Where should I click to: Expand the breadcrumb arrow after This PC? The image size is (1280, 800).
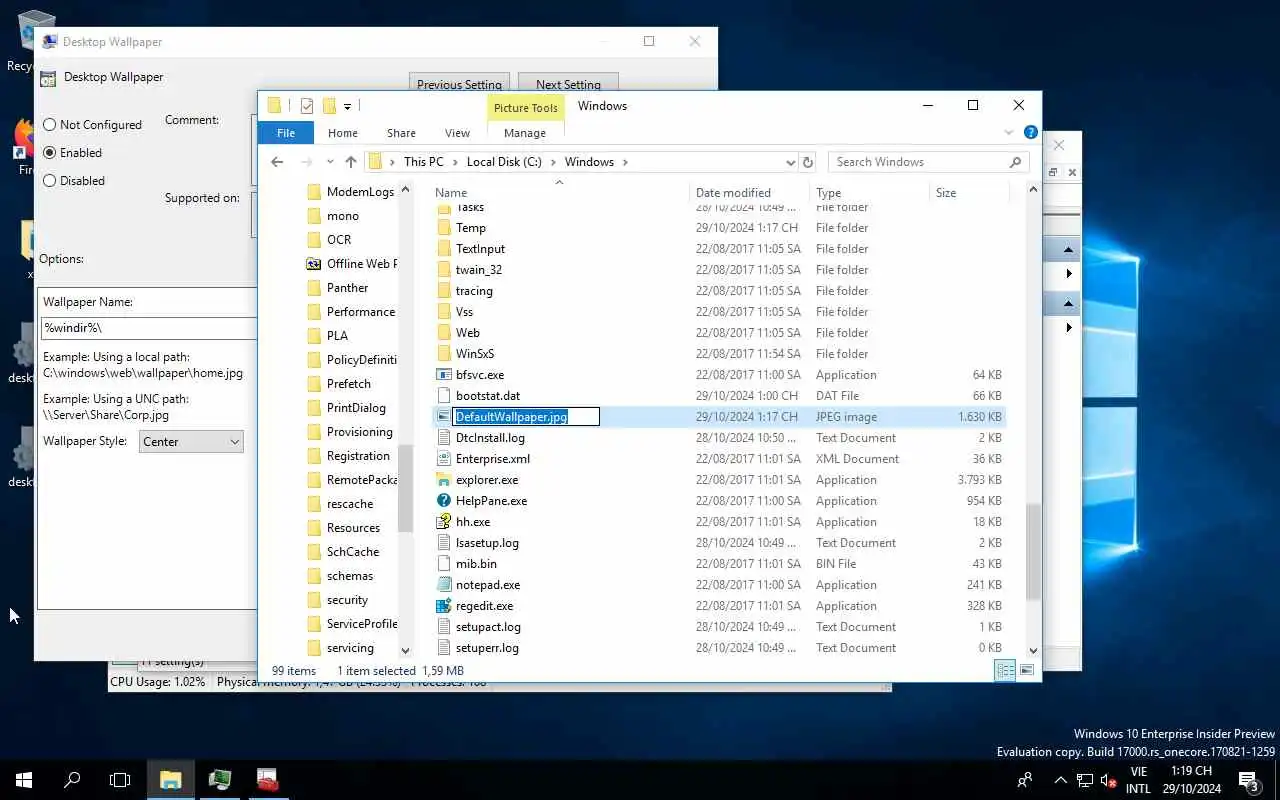[455, 162]
